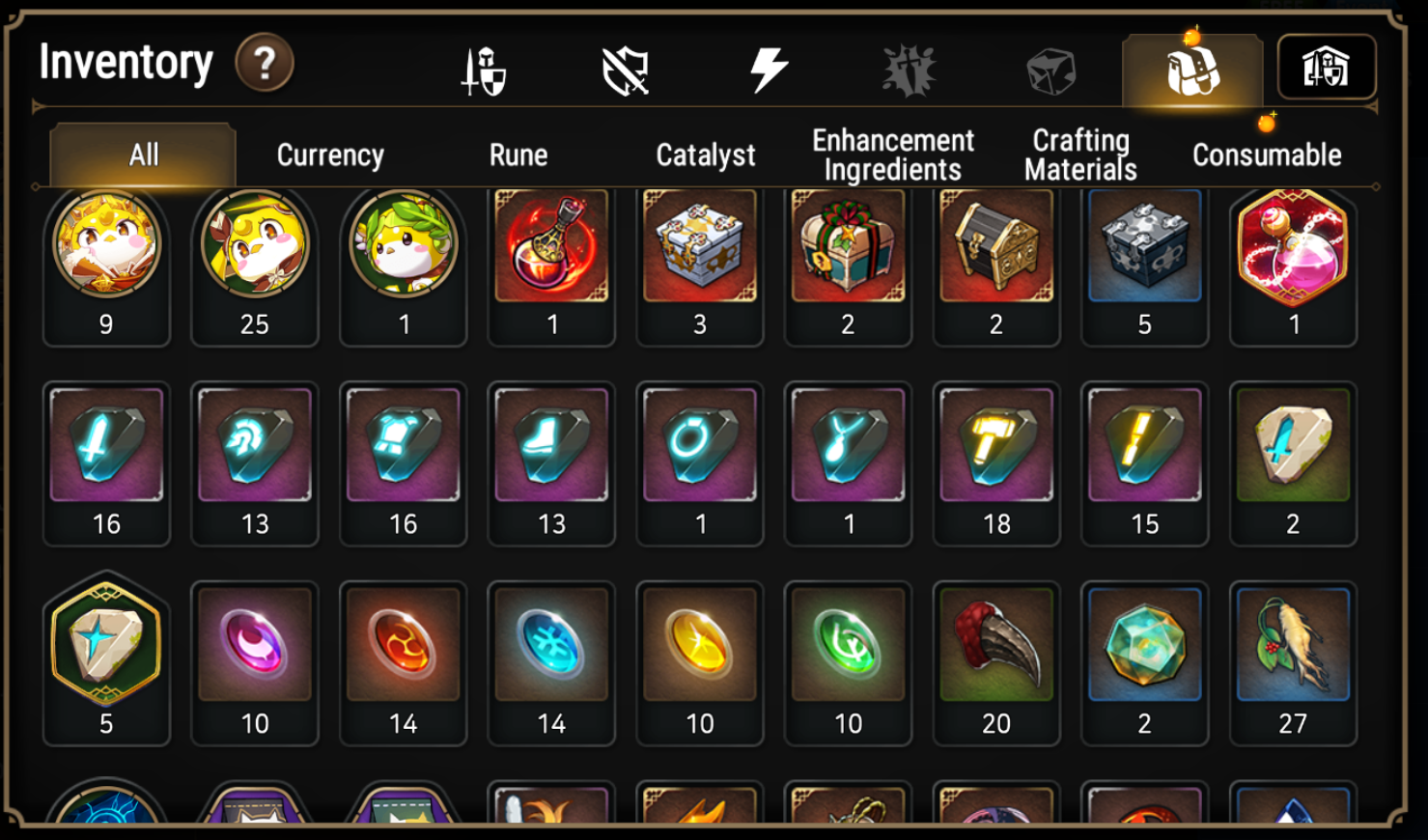
Task: Open the Inventory help question mark
Action: click(x=265, y=64)
